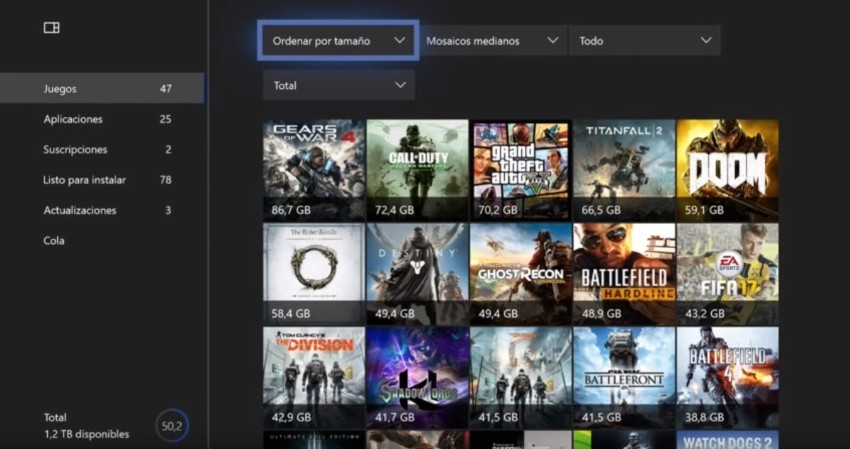850x449 pixels.
Task: Open the Battlefield 4 tile
Action: 727,377
